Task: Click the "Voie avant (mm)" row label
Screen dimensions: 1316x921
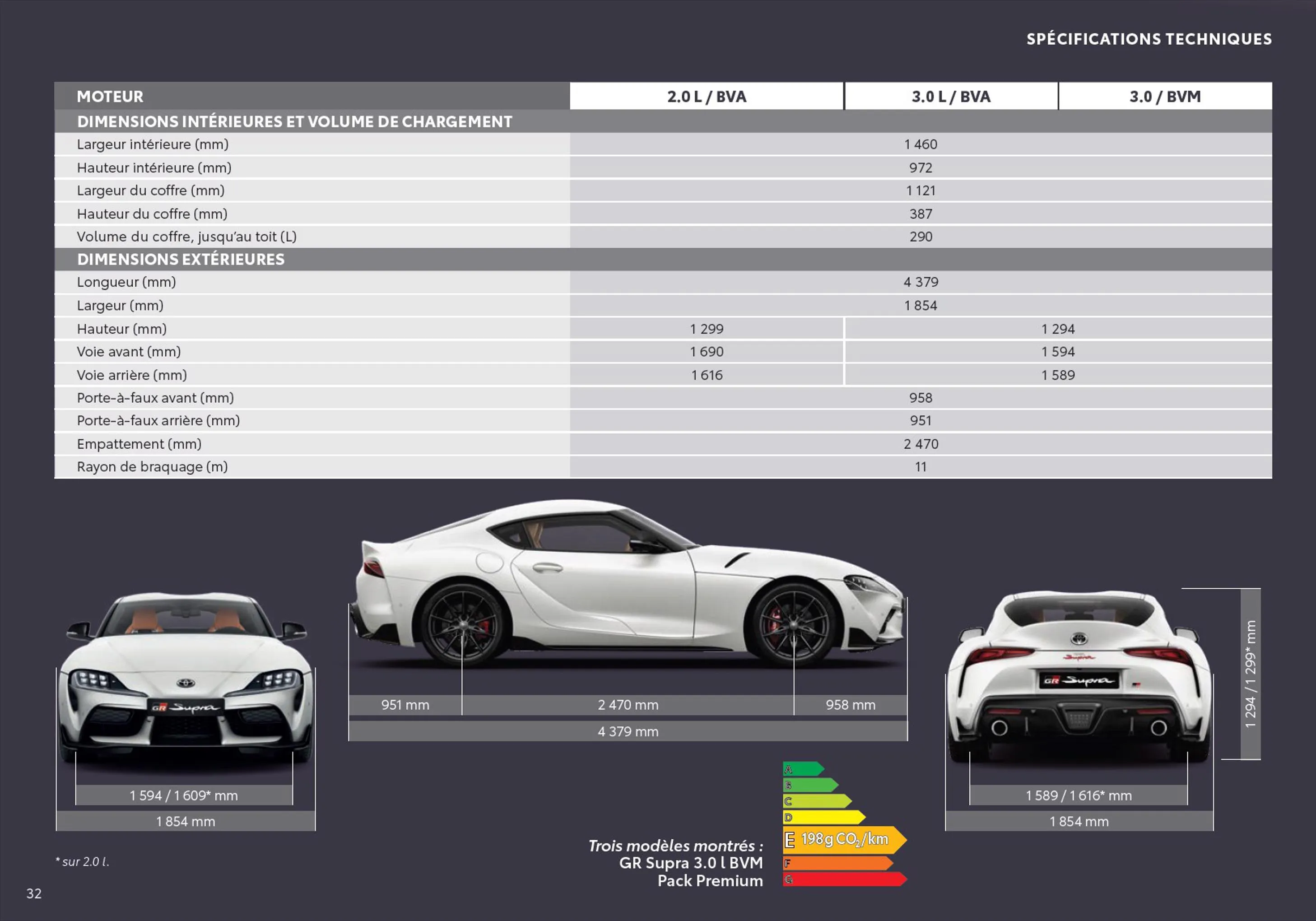Action: coord(128,351)
